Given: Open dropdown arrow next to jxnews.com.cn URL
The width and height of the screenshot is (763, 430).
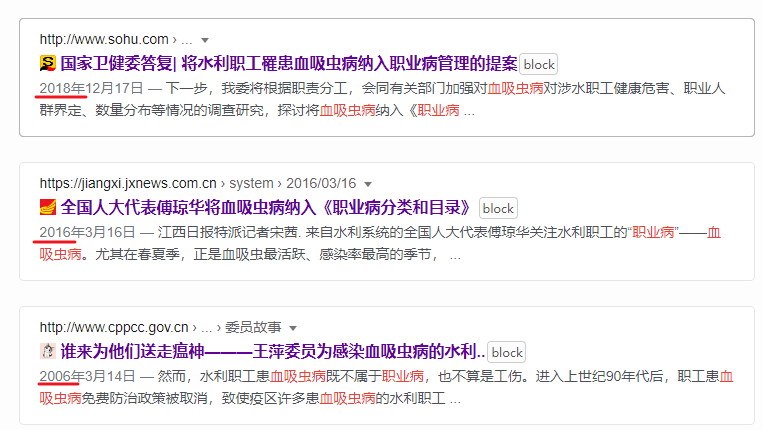Looking at the screenshot, I should click(x=368, y=184).
